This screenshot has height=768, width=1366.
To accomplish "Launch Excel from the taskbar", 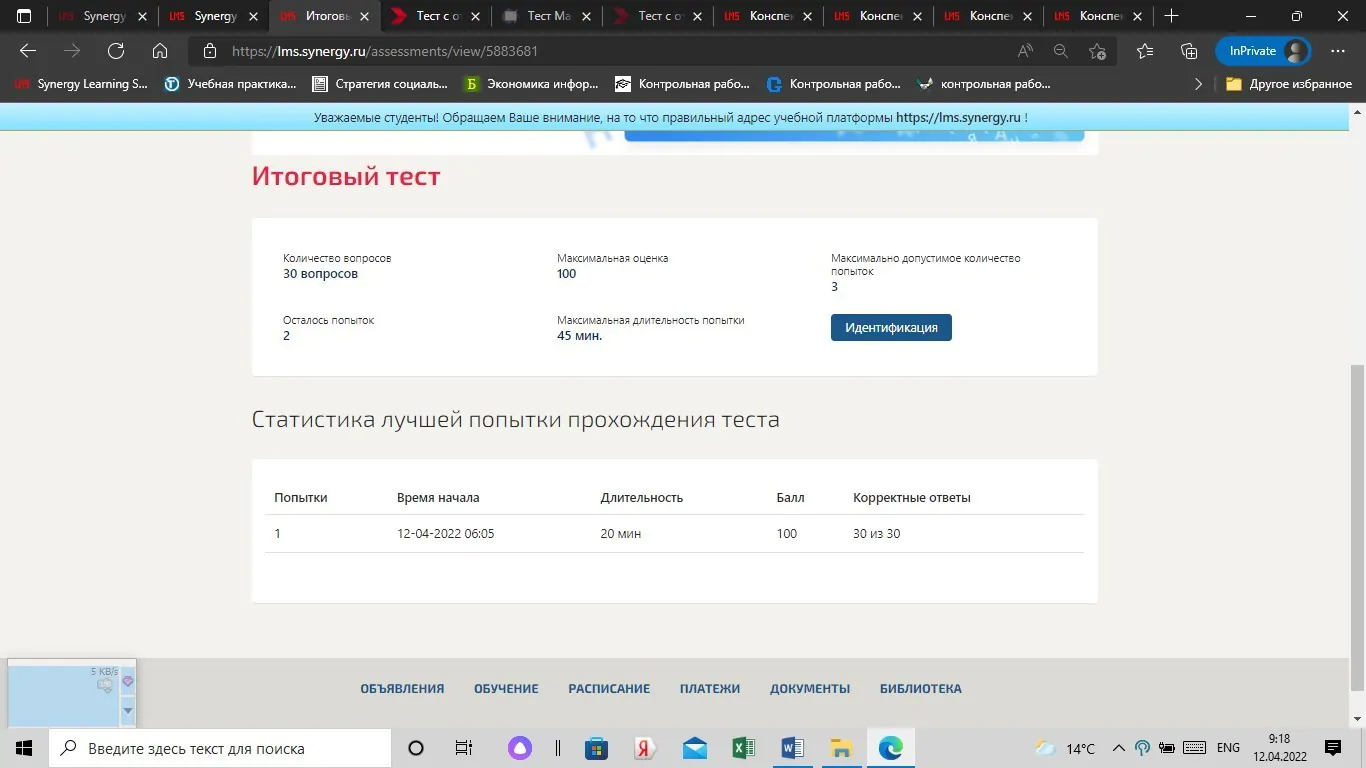I will coord(743,748).
